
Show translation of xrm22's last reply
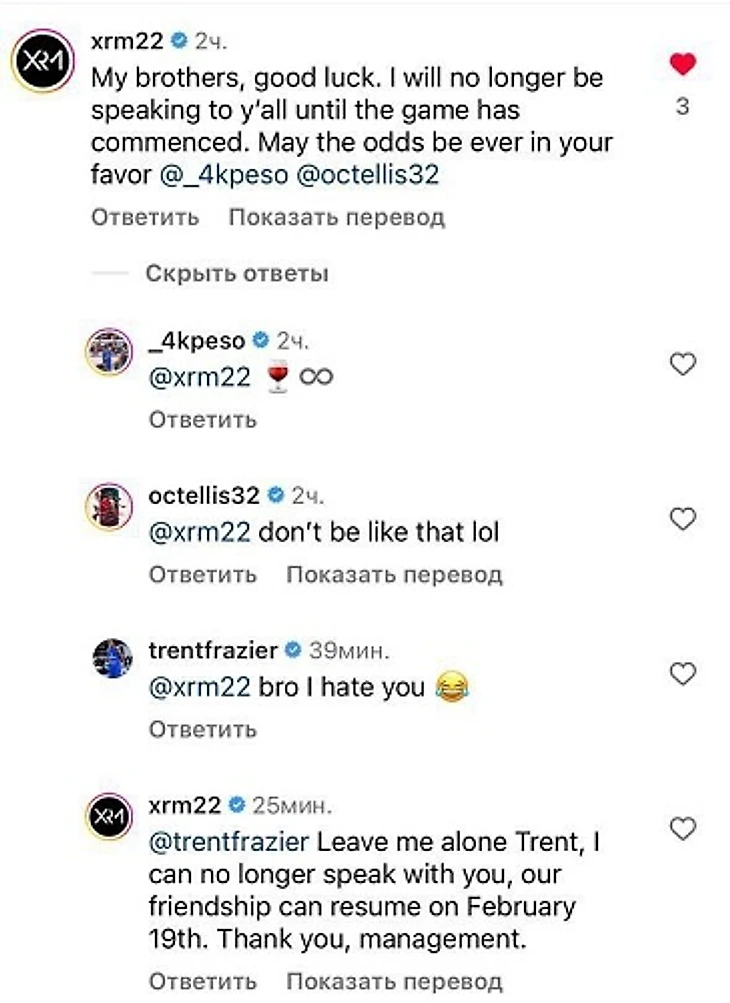click(x=393, y=981)
